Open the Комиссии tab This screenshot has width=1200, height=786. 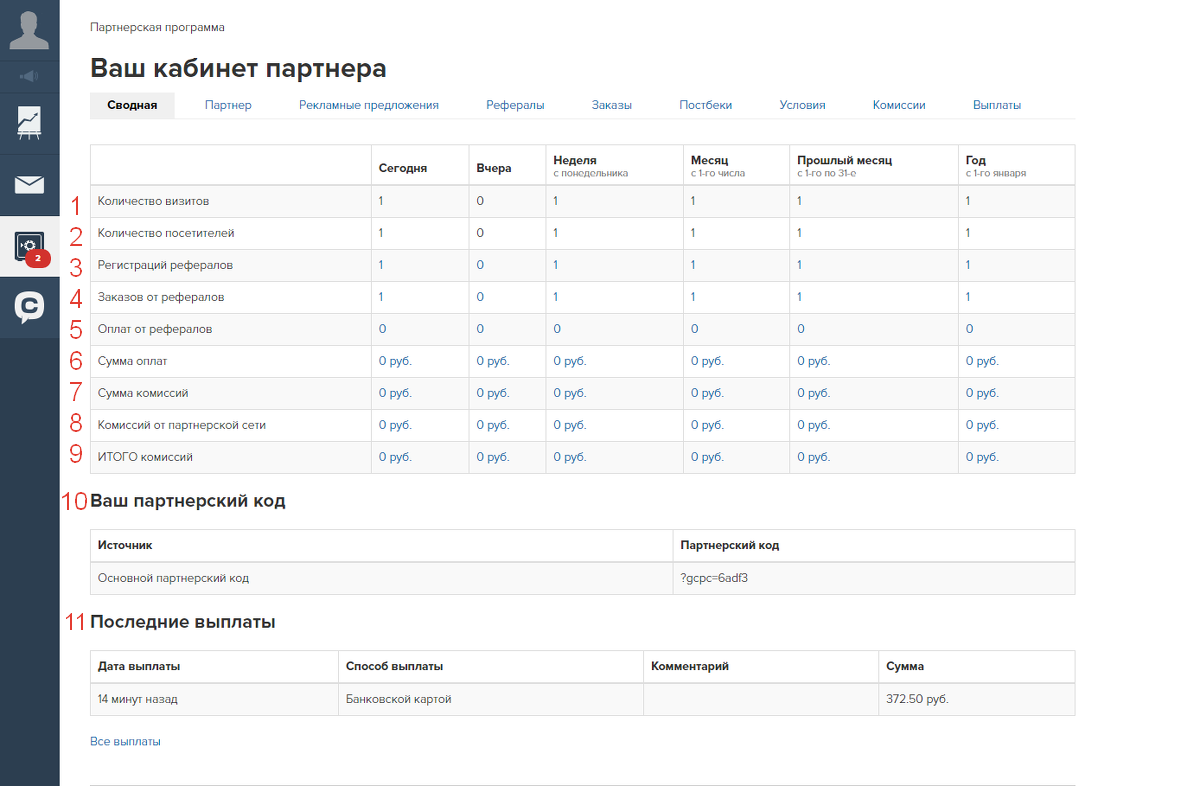[x=899, y=105]
